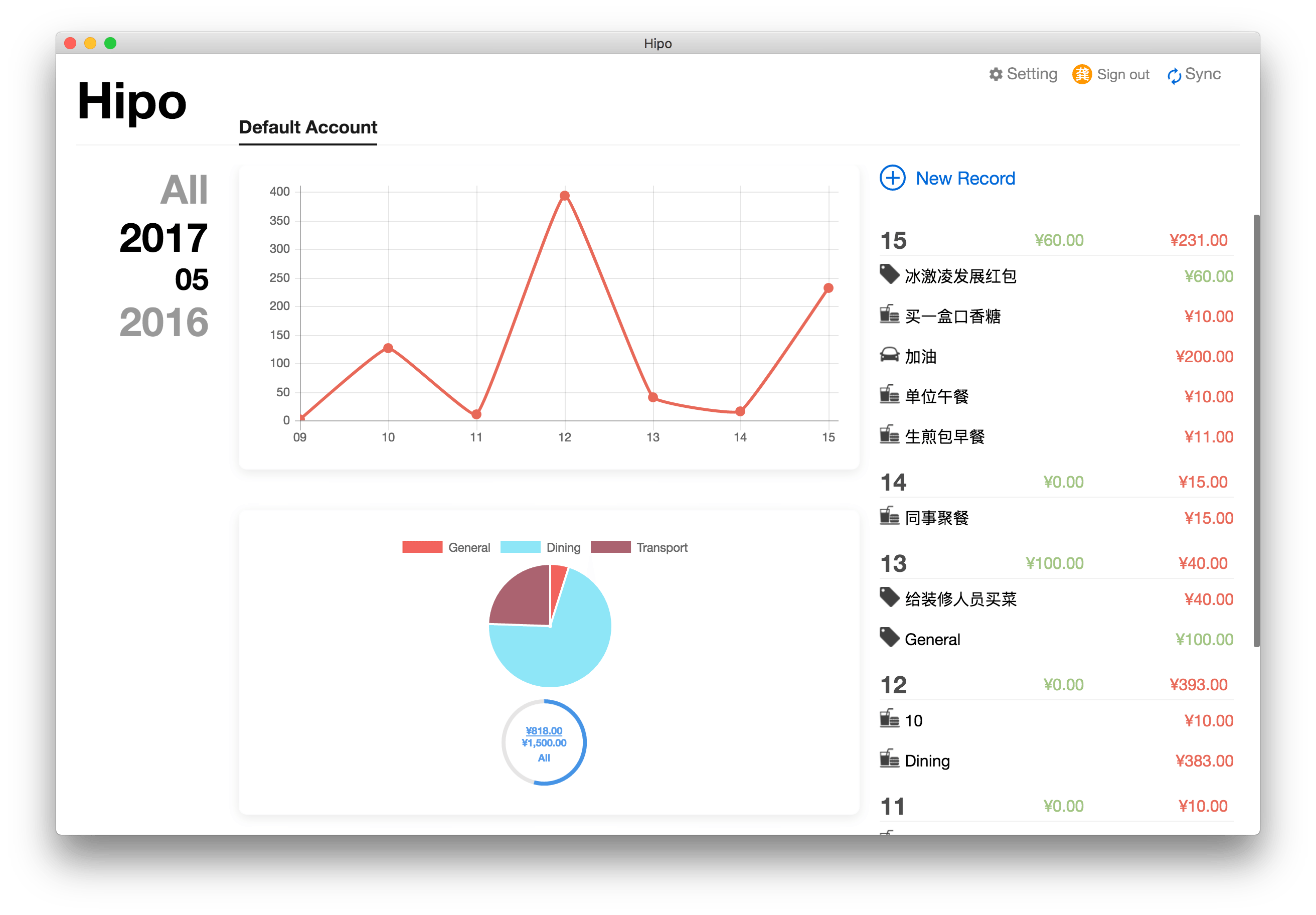Open the 同事聚餐 record

tap(1056, 518)
